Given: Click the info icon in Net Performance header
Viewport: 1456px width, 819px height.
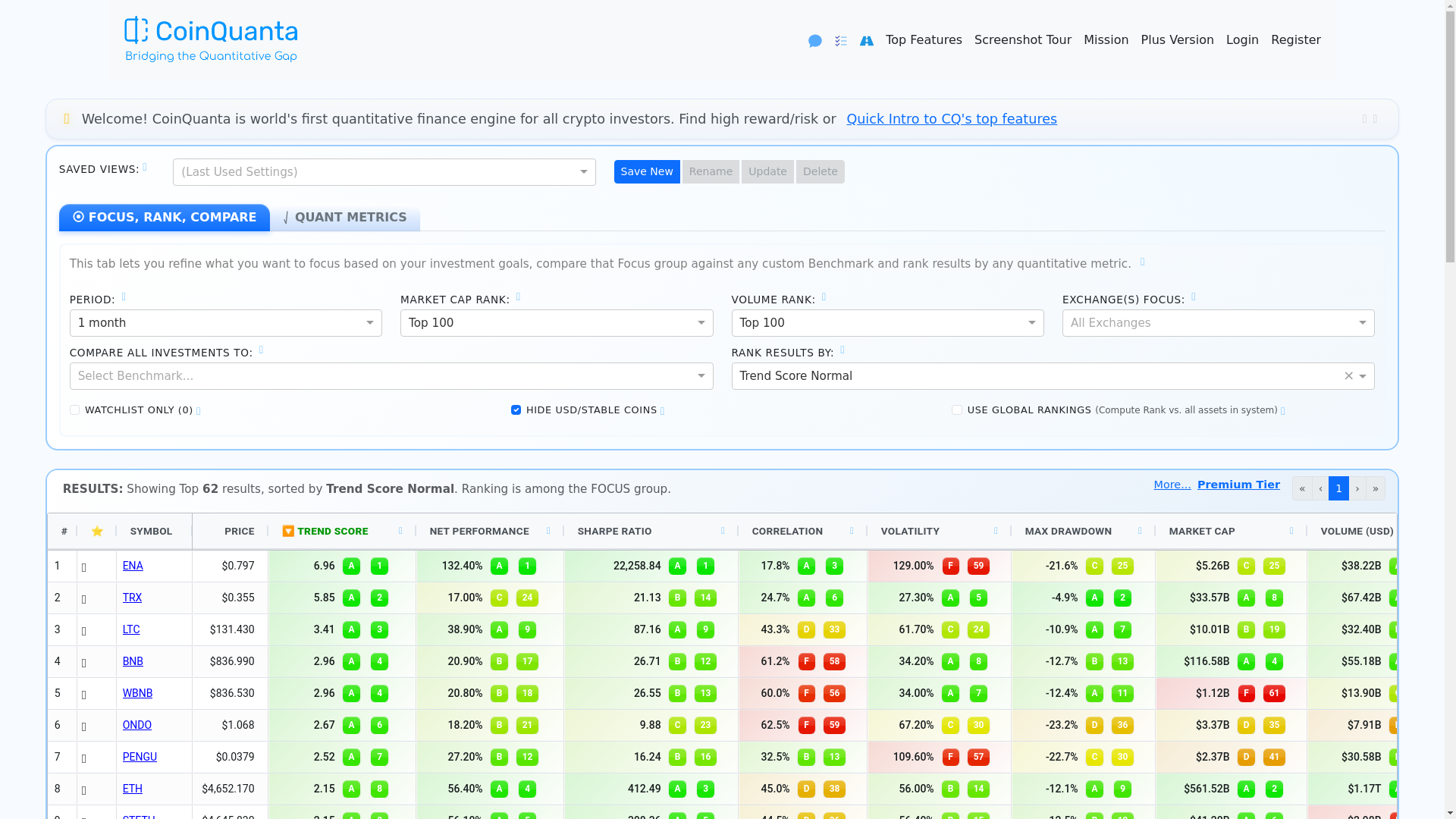Looking at the screenshot, I should point(548,532).
